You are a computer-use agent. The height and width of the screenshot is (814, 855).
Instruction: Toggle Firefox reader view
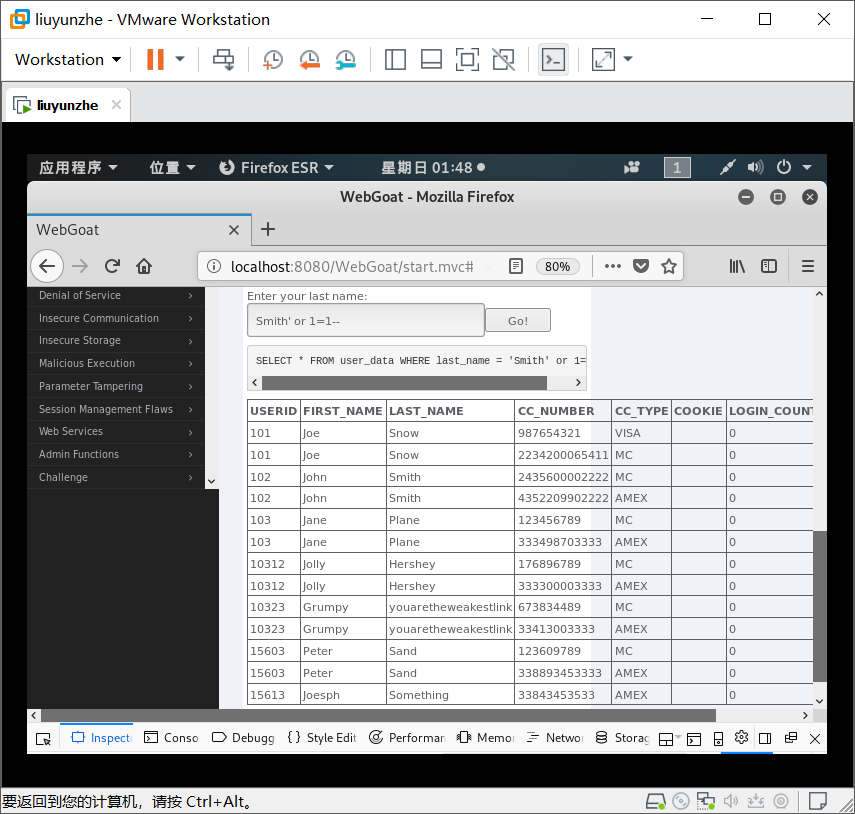click(515, 266)
